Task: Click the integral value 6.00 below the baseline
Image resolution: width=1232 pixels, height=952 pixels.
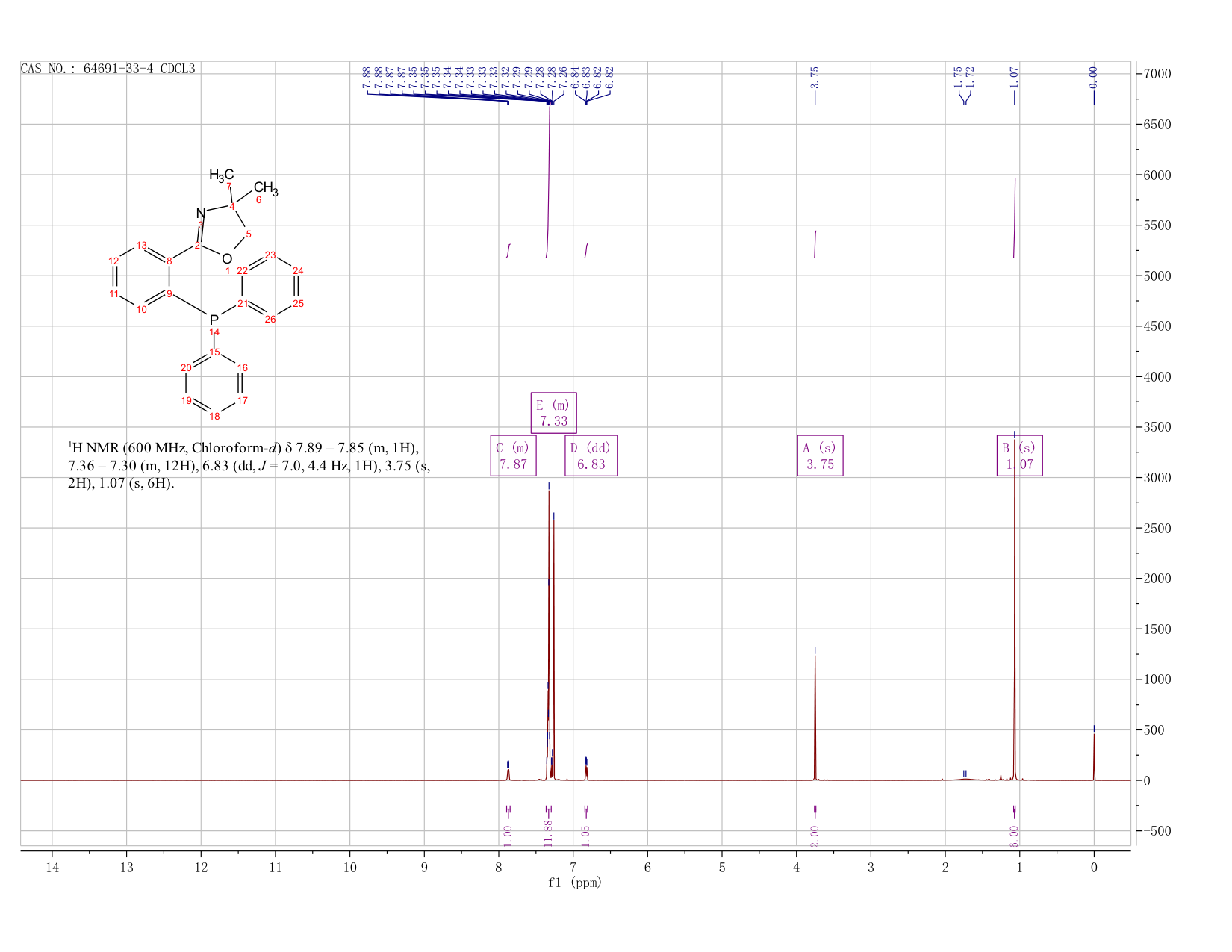Action: tap(1014, 836)
